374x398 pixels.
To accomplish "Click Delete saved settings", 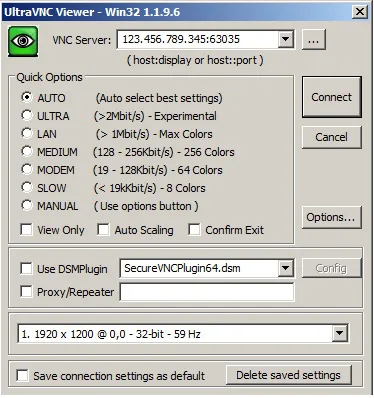I will coord(289,375).
